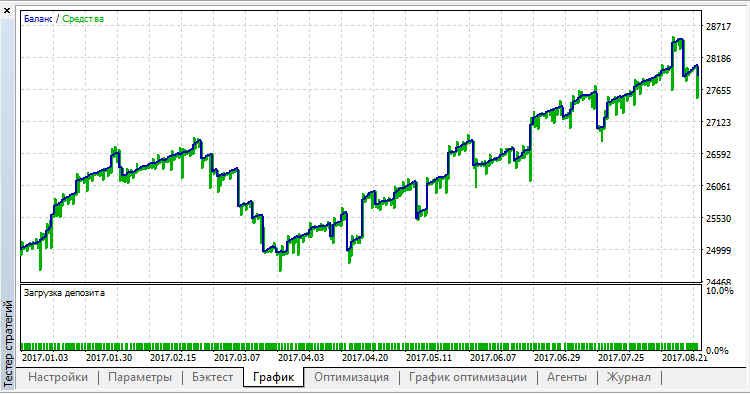Click the 2017.04.20 date label

(365, 357)
